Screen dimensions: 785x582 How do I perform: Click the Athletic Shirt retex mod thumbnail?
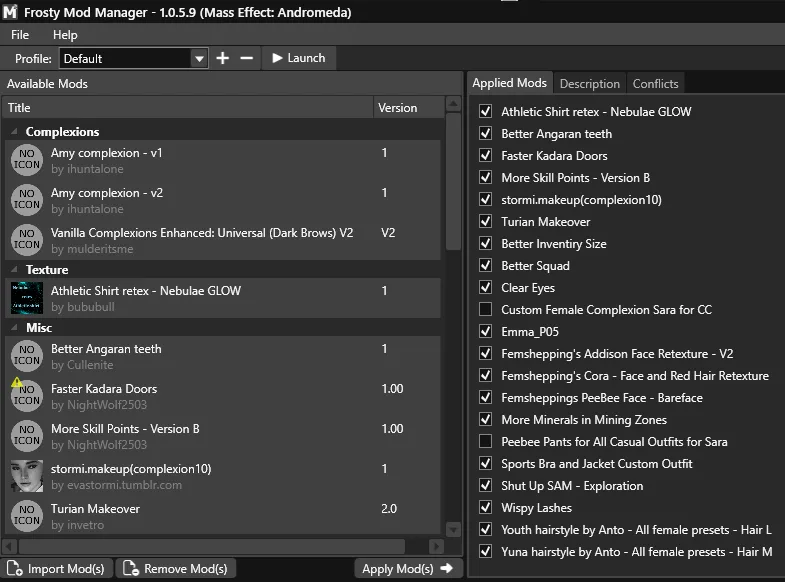tap(27, 298)
